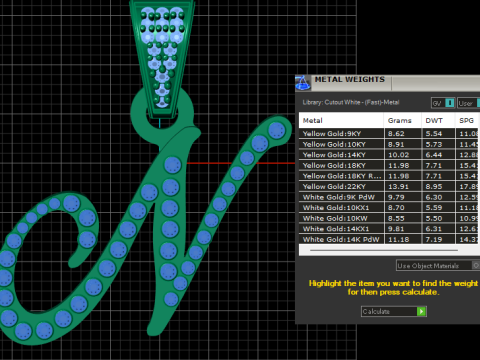This screenshot has width=480, height=360.
Task: Select the Yellow Gold:9KY row
Action: point(389,133)
